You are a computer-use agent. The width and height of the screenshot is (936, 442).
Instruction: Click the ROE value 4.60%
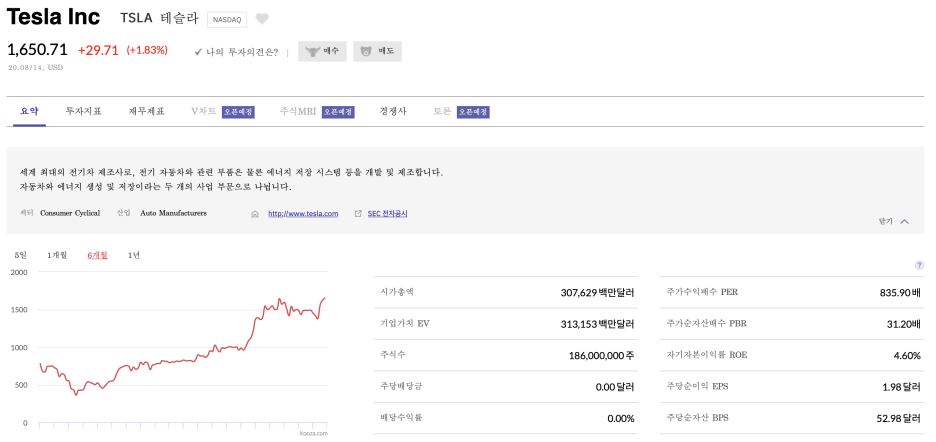(907, 355)
